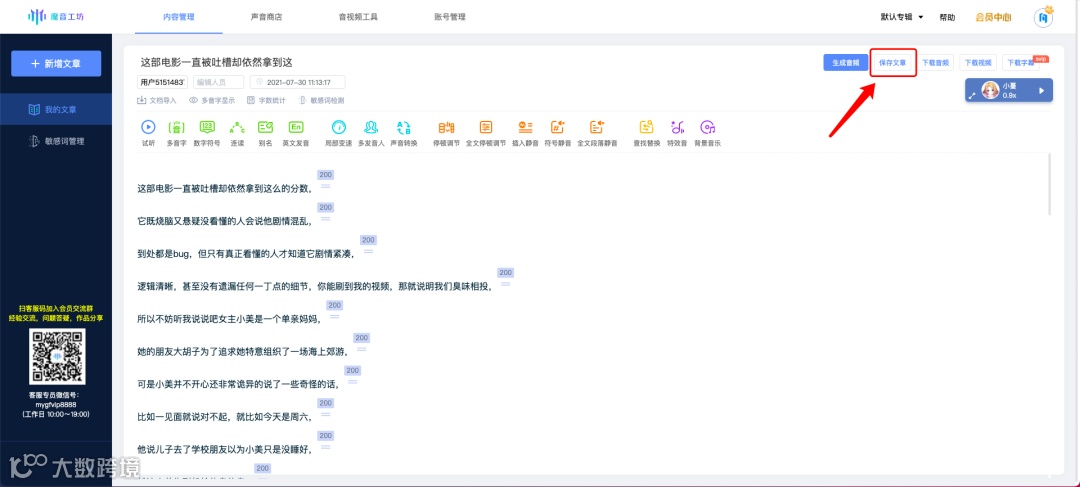
Task: Click the 魔音工坊 logo
Action: tap(56, 17)
